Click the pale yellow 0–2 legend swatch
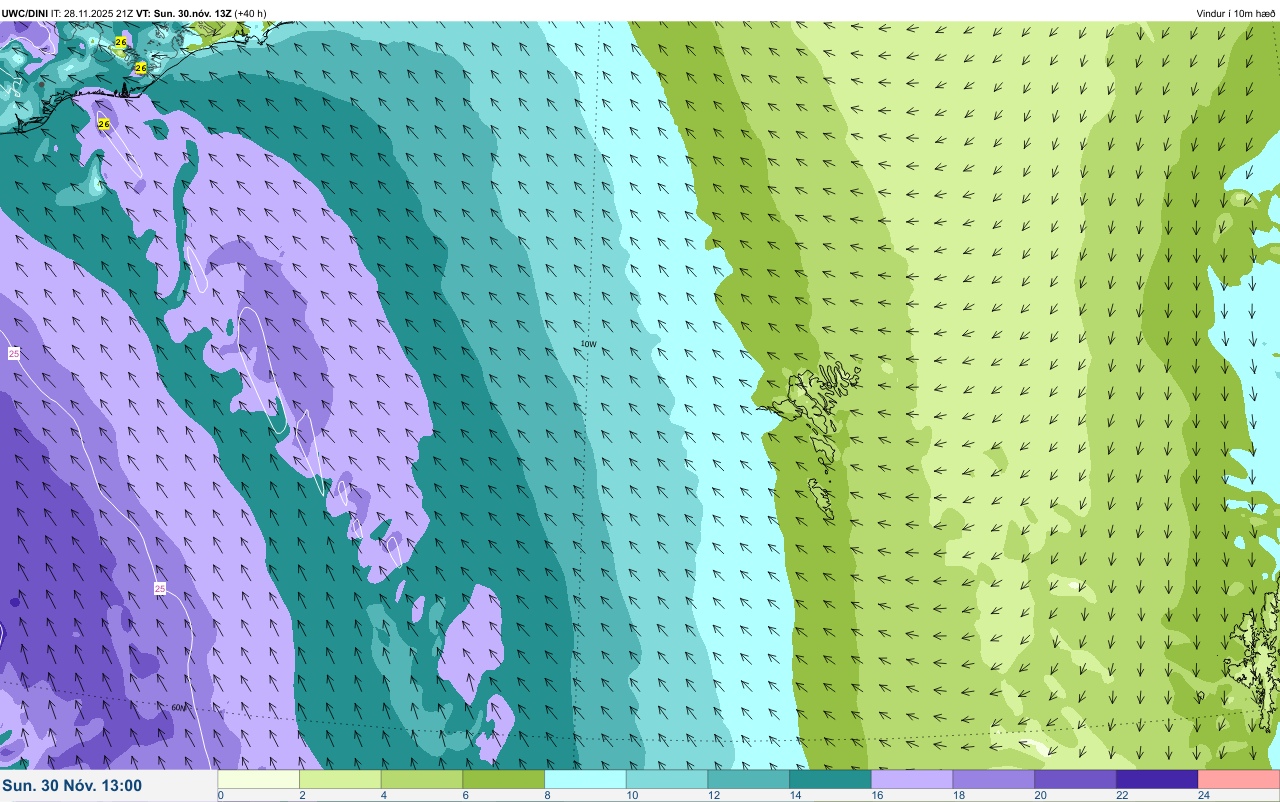Viewport: 1280px width, 802px height. click(x=258, y=779)
